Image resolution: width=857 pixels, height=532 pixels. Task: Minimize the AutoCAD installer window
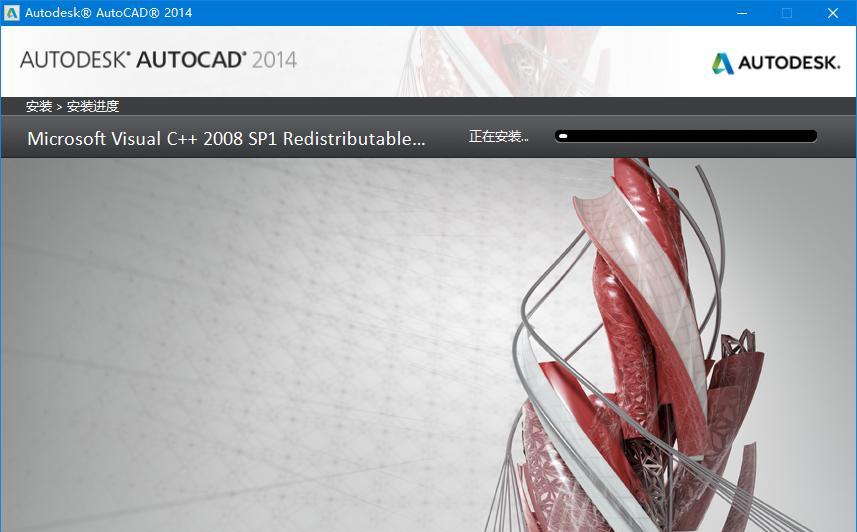(x=742, y=13)
